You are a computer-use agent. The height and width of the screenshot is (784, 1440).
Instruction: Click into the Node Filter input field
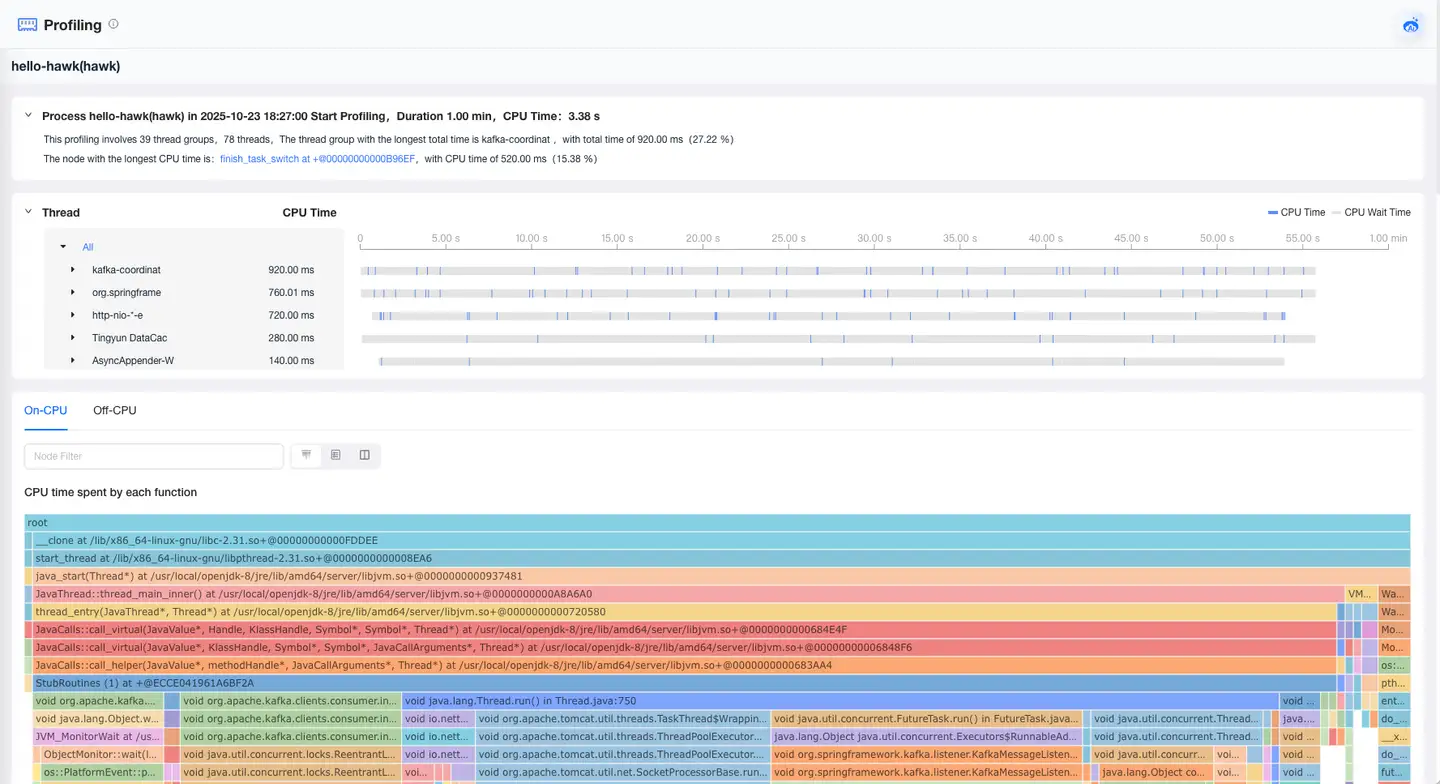click(153, 456)
